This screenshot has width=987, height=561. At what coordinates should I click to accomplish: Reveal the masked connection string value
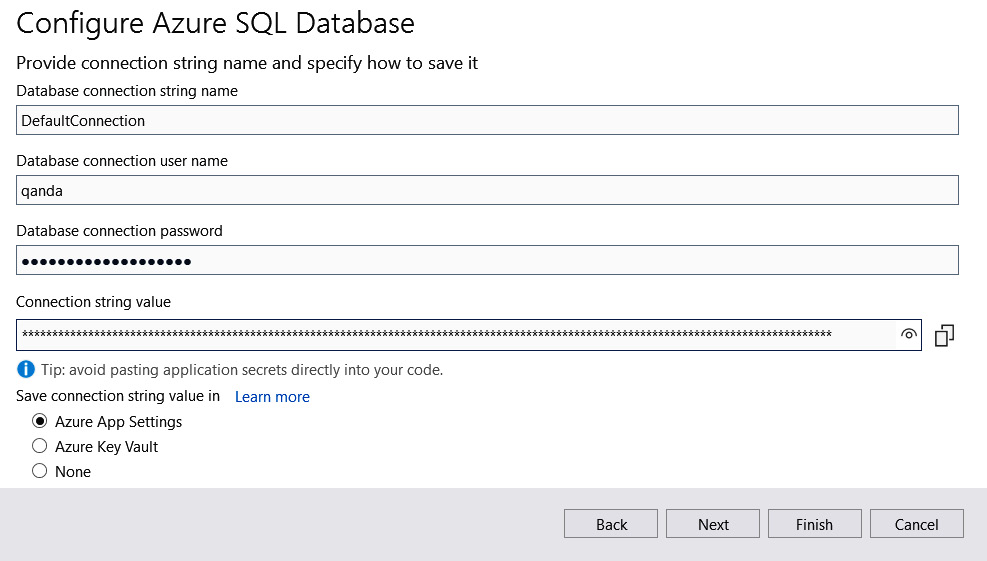(x=908, y=334)
